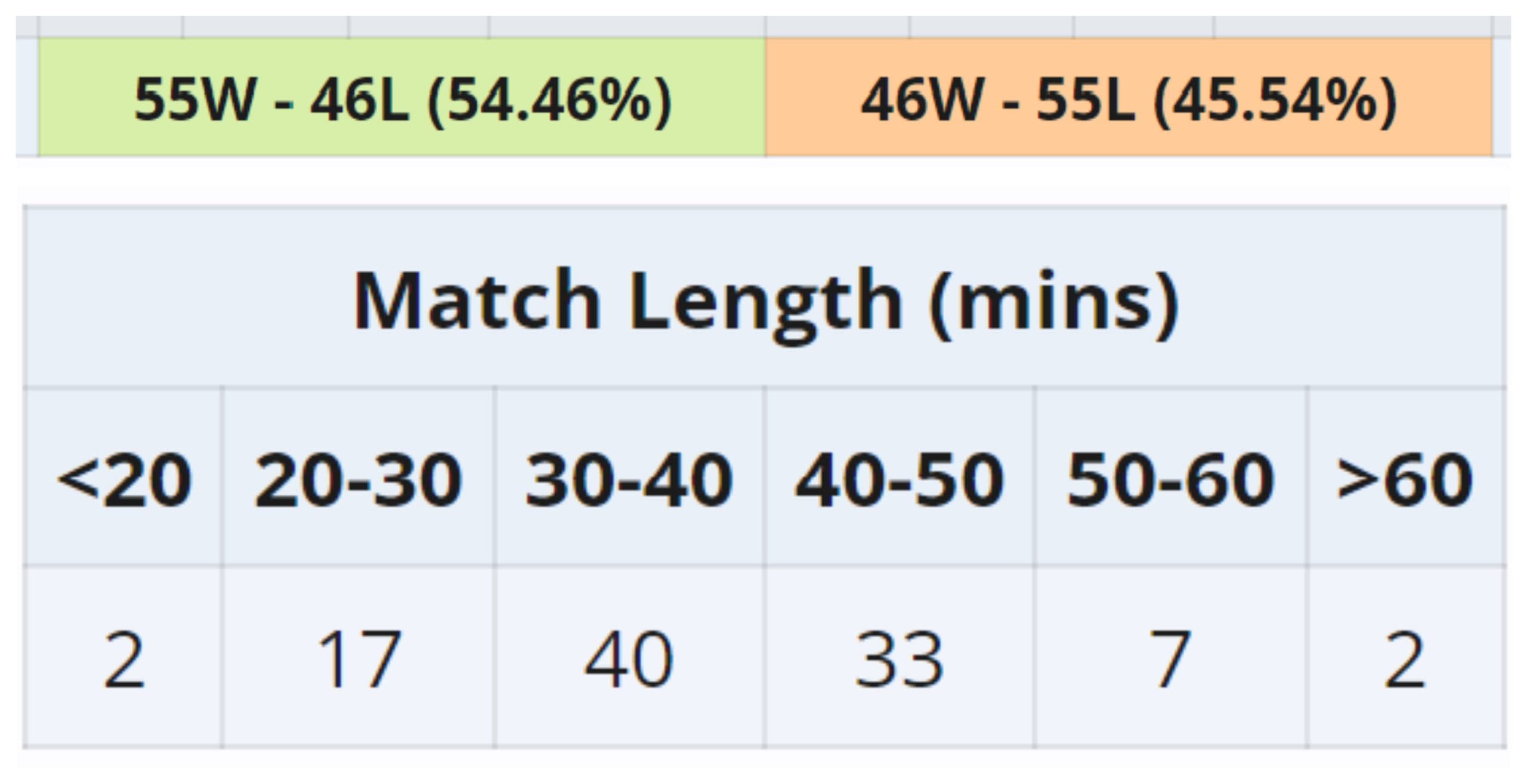Select the orange 46W - 55L record cell
This screenshot has width=1527, height=784.
point(1129,98)
